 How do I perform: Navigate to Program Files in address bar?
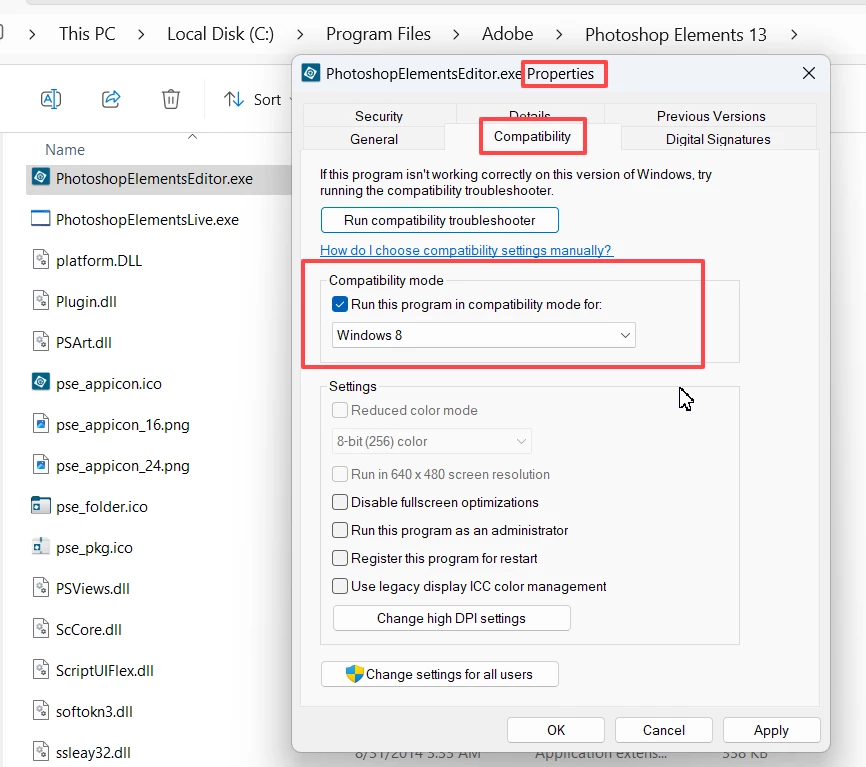378,34
